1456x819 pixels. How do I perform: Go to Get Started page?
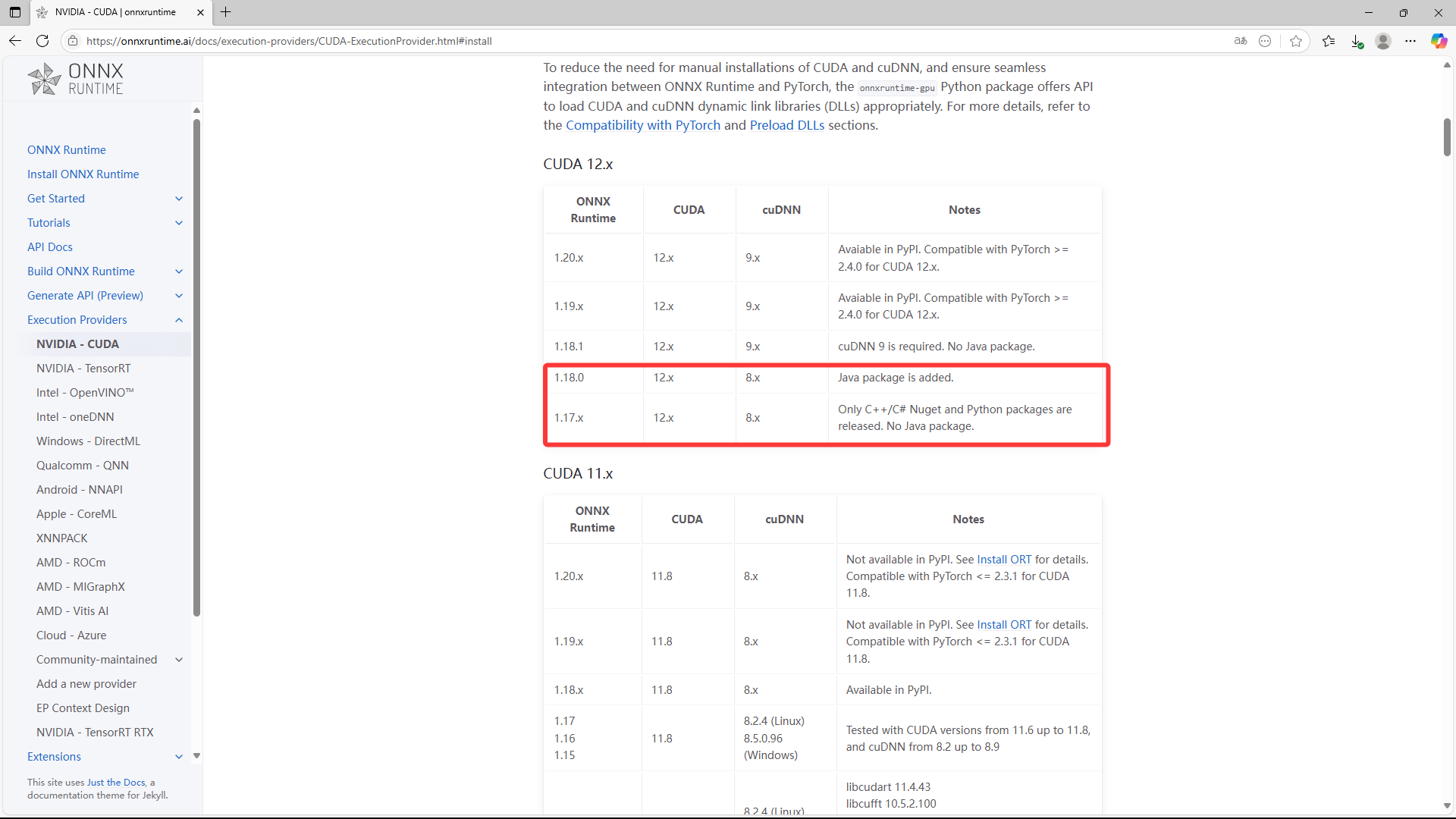click(56, 199)
